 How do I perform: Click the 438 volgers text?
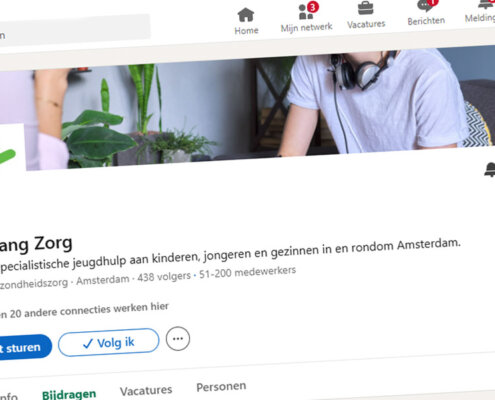[x=164, y=276]
